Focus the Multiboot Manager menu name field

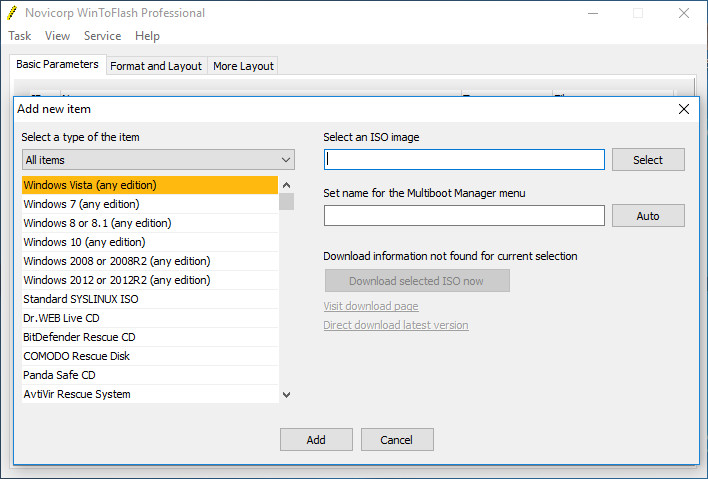point(464,216)
